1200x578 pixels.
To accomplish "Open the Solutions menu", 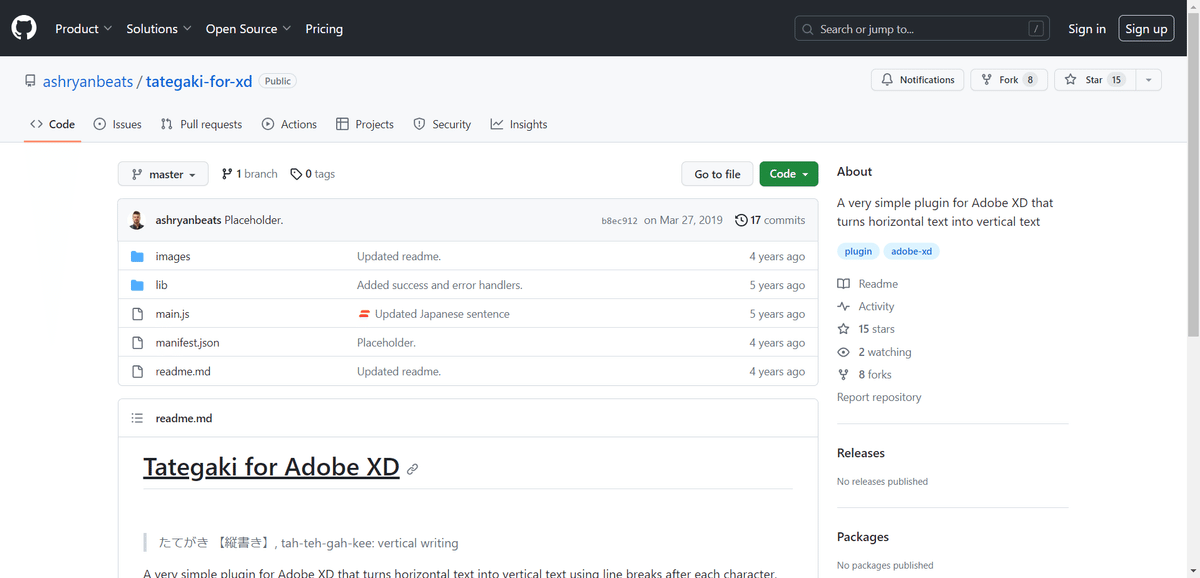I will 159,29.
